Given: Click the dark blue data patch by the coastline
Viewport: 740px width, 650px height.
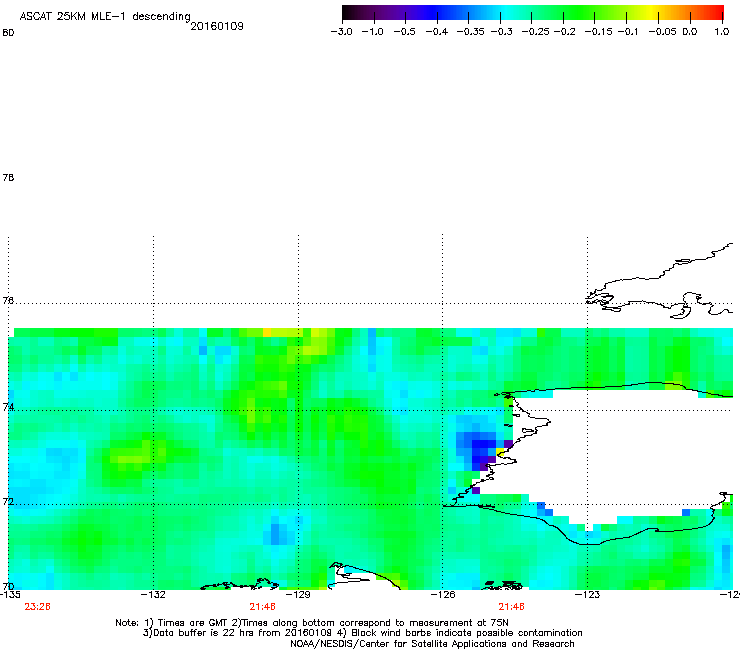Looking at the screenshot, I should click(482, 451).
